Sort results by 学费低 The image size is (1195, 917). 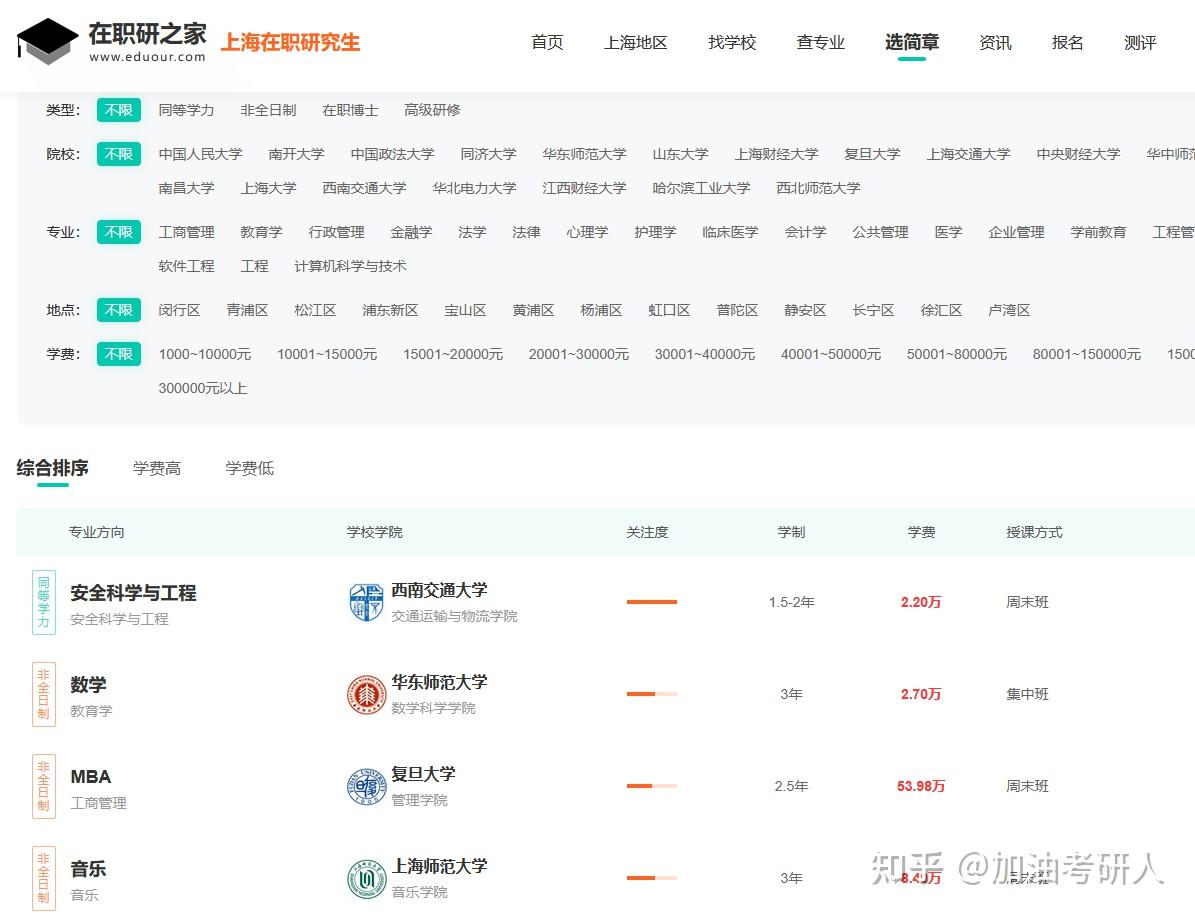click(x=249, y=469)
